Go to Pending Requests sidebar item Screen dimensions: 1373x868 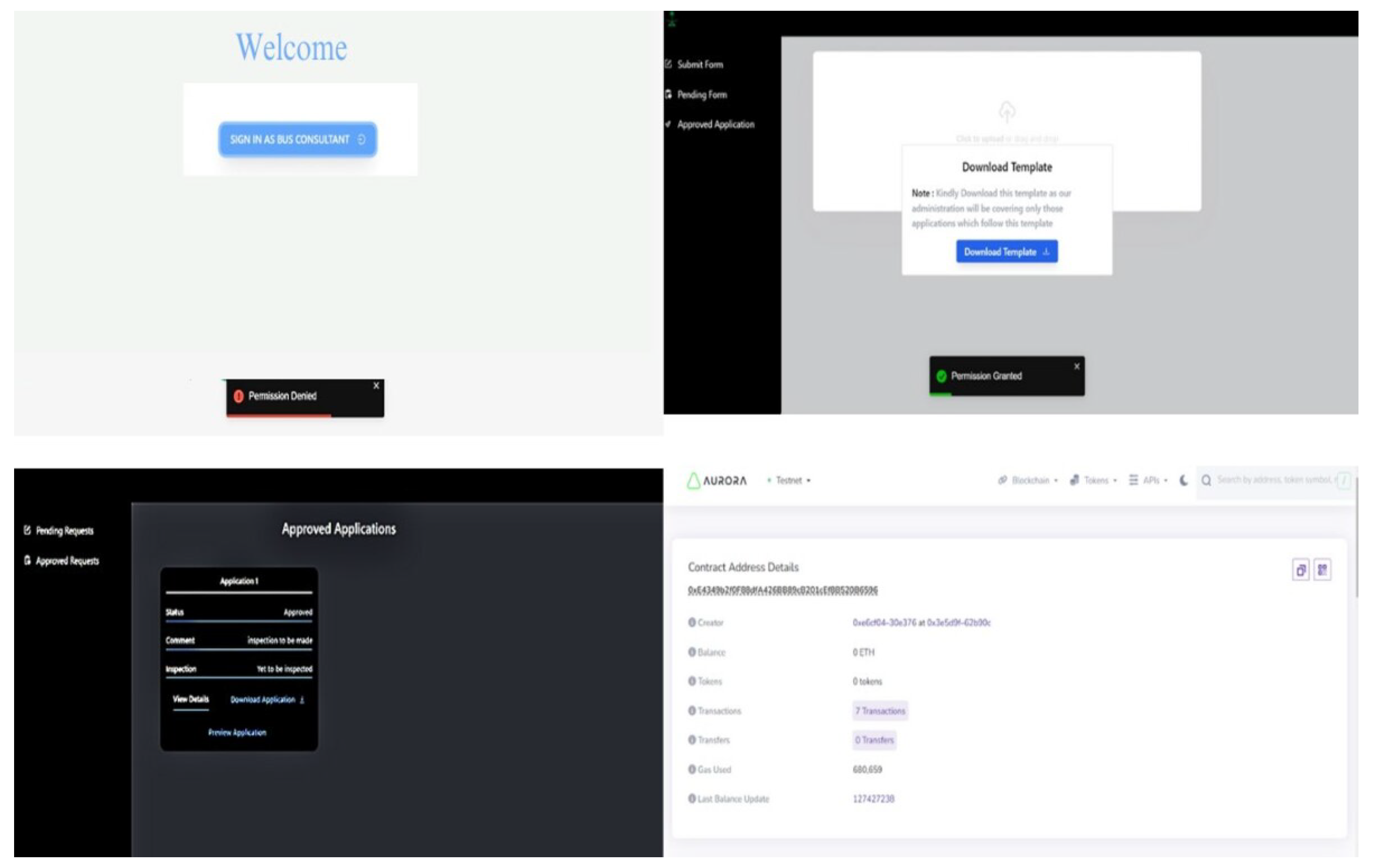pyautogui.click(x=64, y=531)
